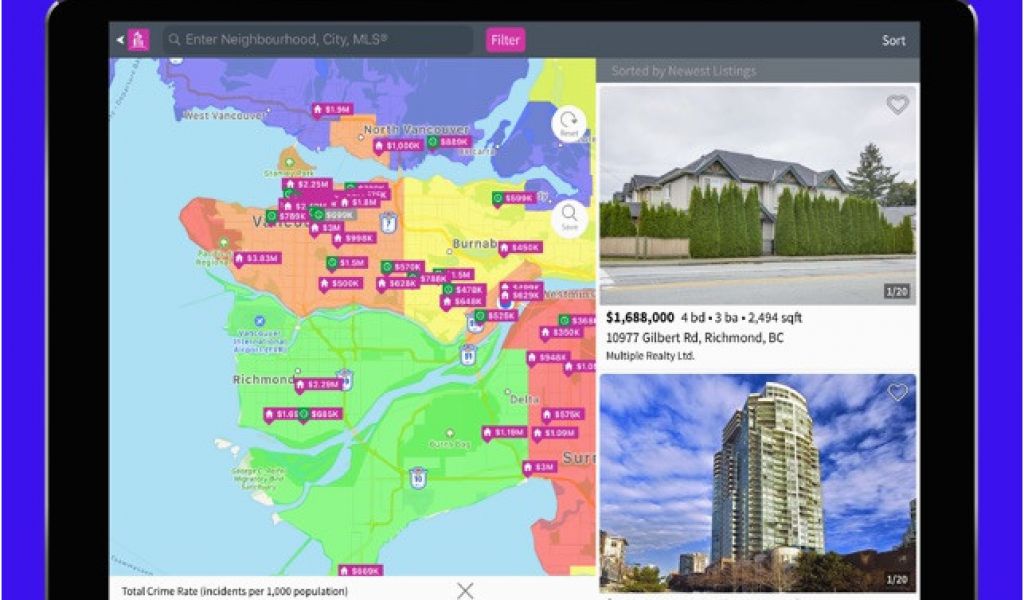
Task: Select the $350K house marker
Action: tap(561, 332)
